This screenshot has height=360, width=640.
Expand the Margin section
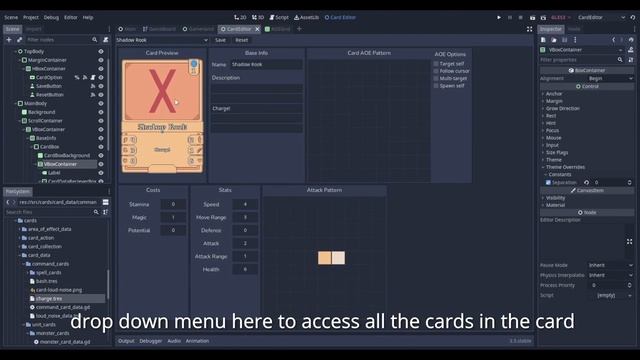[x=554, y=101]
